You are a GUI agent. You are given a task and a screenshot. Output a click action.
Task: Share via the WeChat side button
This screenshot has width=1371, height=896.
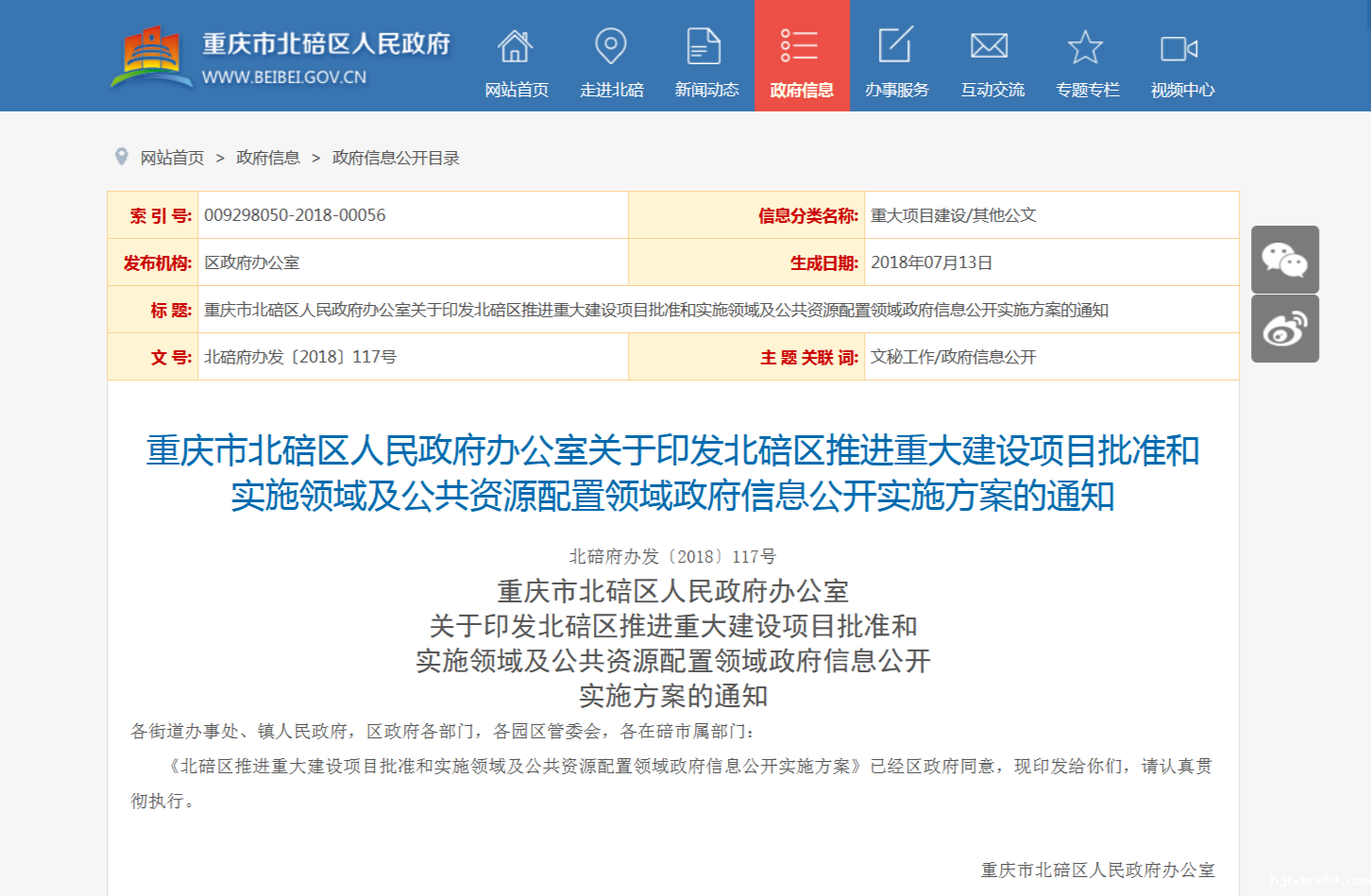click(x=1284, y=260)
